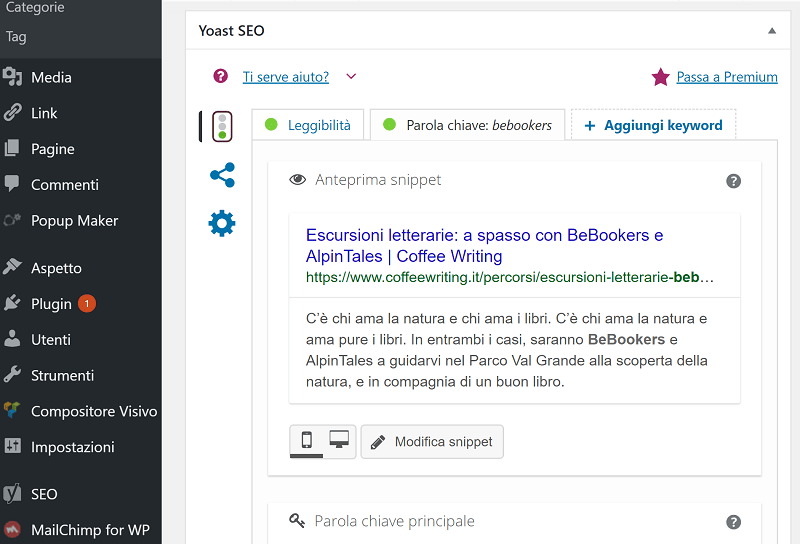
Task: Expand the Ti serve aiuto chevron
Action: (x=351, y=77)
